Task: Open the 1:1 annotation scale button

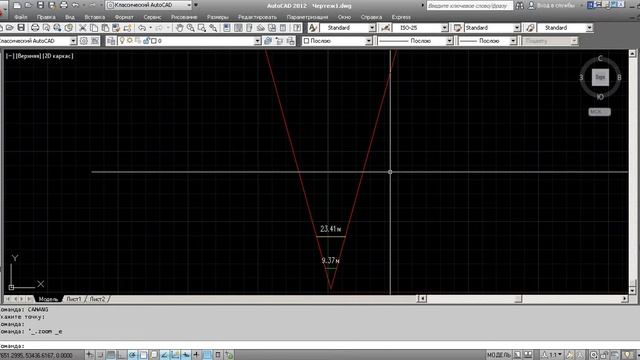Action: point(553,355)
